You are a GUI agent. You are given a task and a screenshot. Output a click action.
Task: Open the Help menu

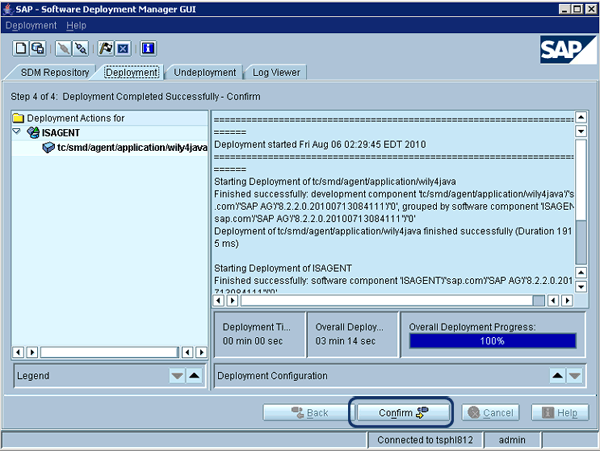tap(76, 26)
